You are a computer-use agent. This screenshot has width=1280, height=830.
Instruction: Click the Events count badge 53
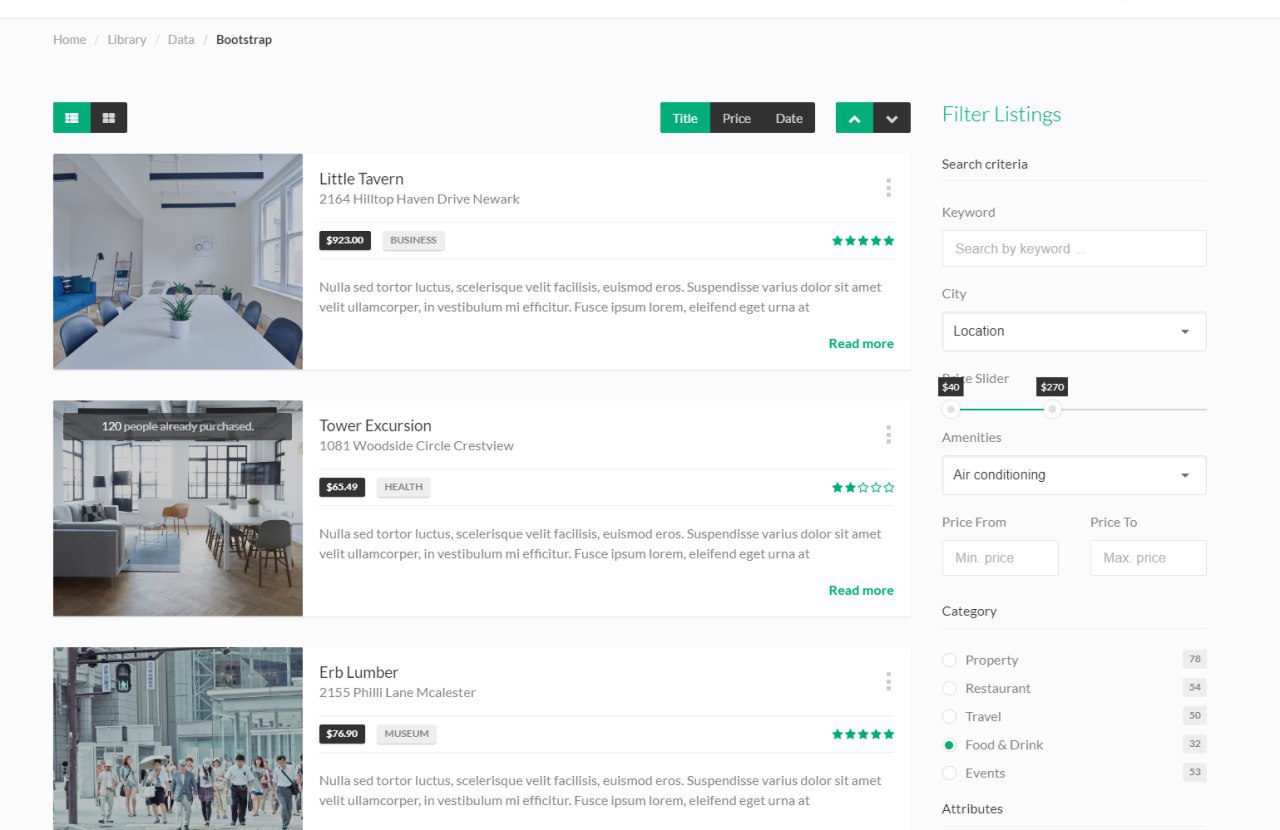(x=1194, y=772)
